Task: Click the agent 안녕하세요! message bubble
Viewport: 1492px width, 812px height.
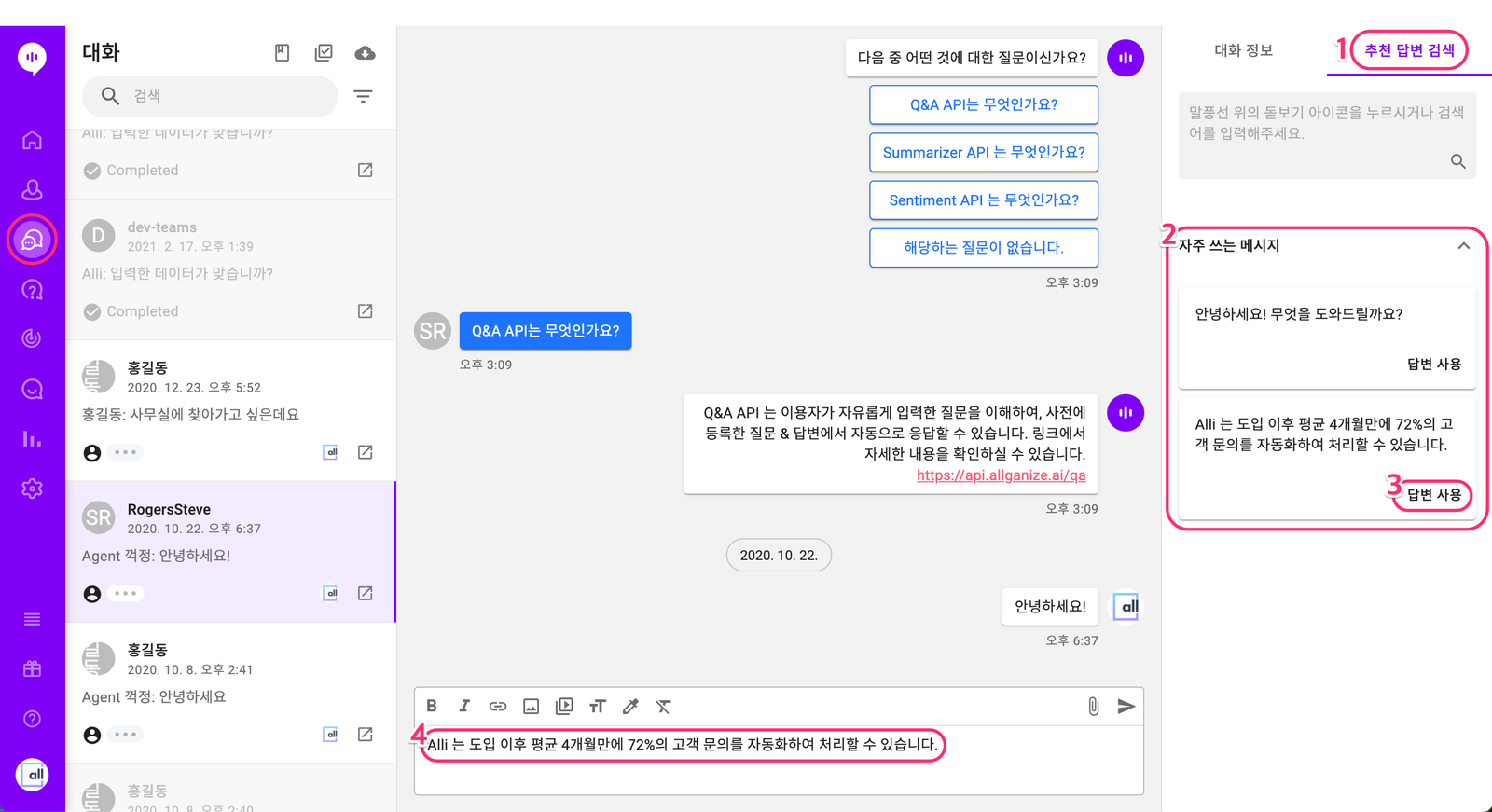Action: [1050, 606]
